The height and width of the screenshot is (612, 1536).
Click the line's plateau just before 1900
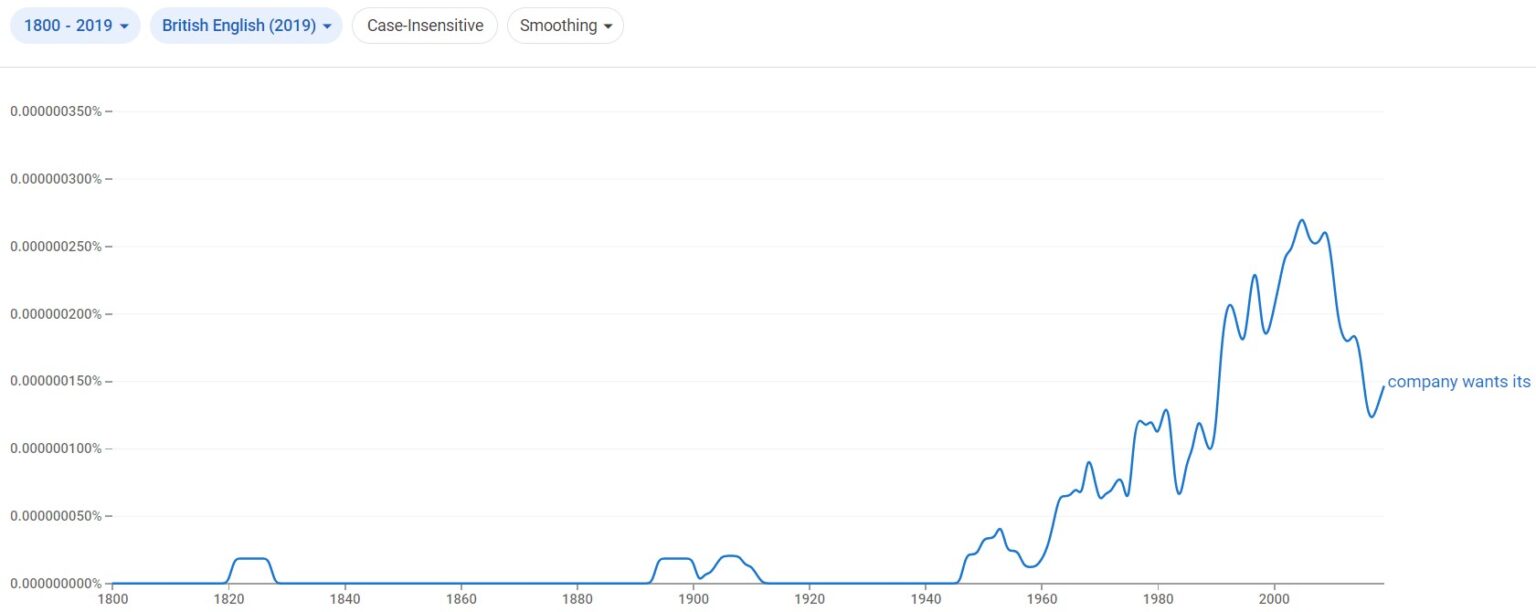(676, 558)
